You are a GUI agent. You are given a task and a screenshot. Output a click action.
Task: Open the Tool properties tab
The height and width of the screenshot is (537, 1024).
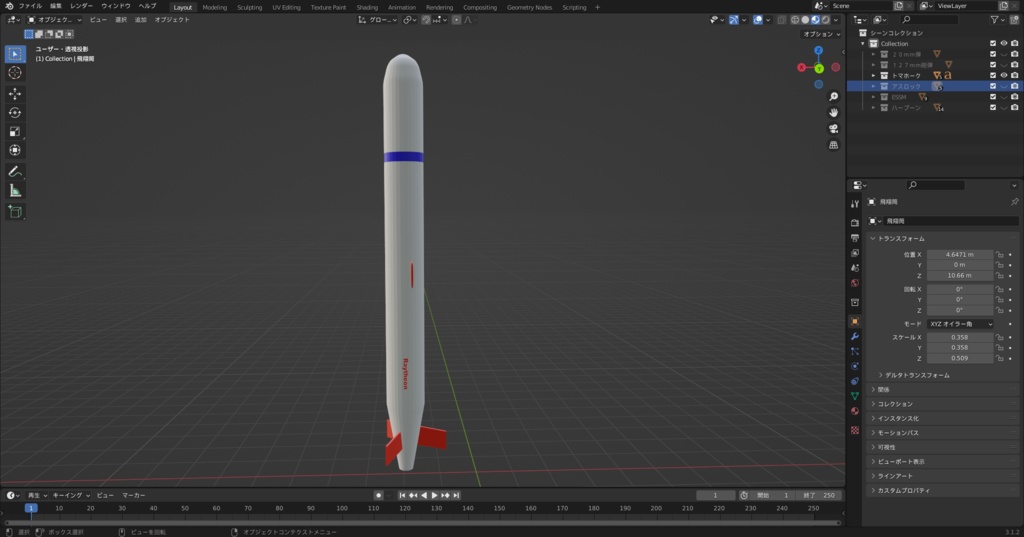[x=855, y=204]
